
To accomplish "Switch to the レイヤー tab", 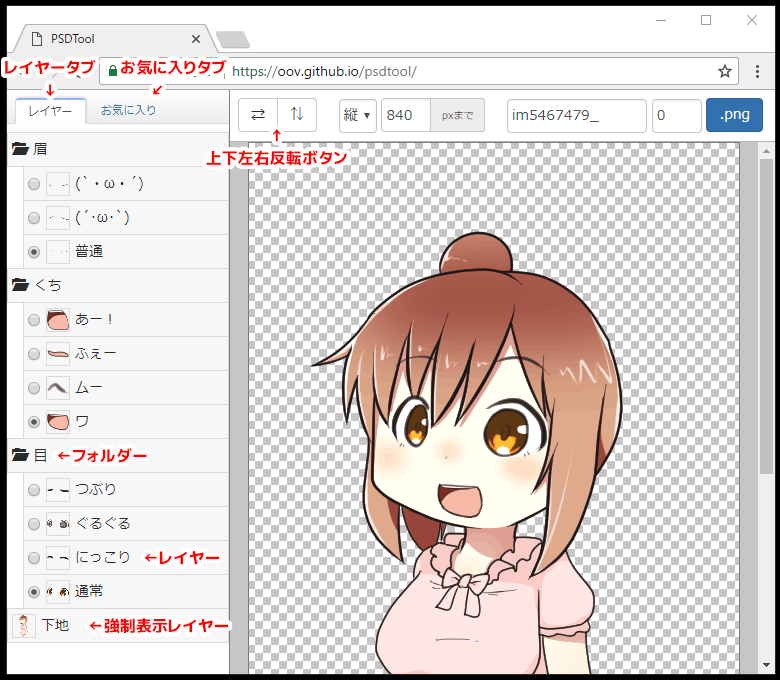I will [x=50, y=110].
